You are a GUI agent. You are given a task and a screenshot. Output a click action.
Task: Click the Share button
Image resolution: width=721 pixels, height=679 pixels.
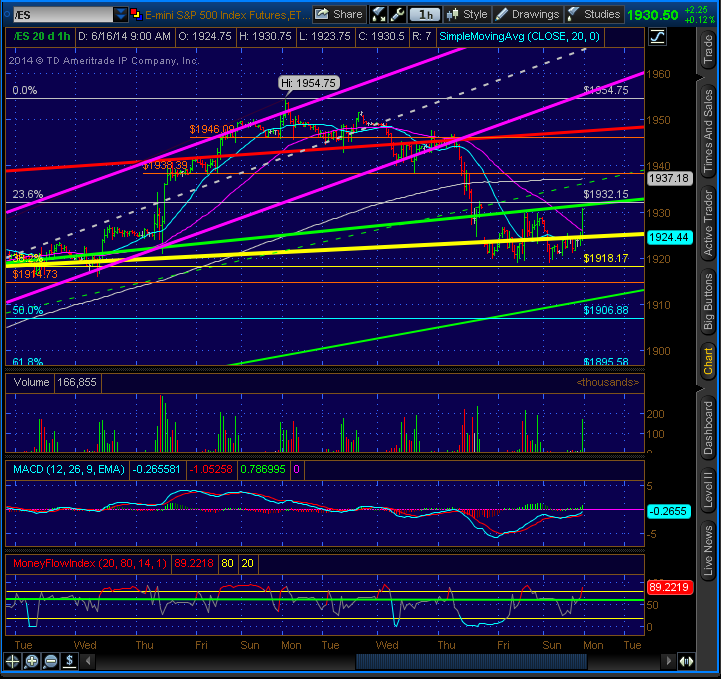pos(339,14)
